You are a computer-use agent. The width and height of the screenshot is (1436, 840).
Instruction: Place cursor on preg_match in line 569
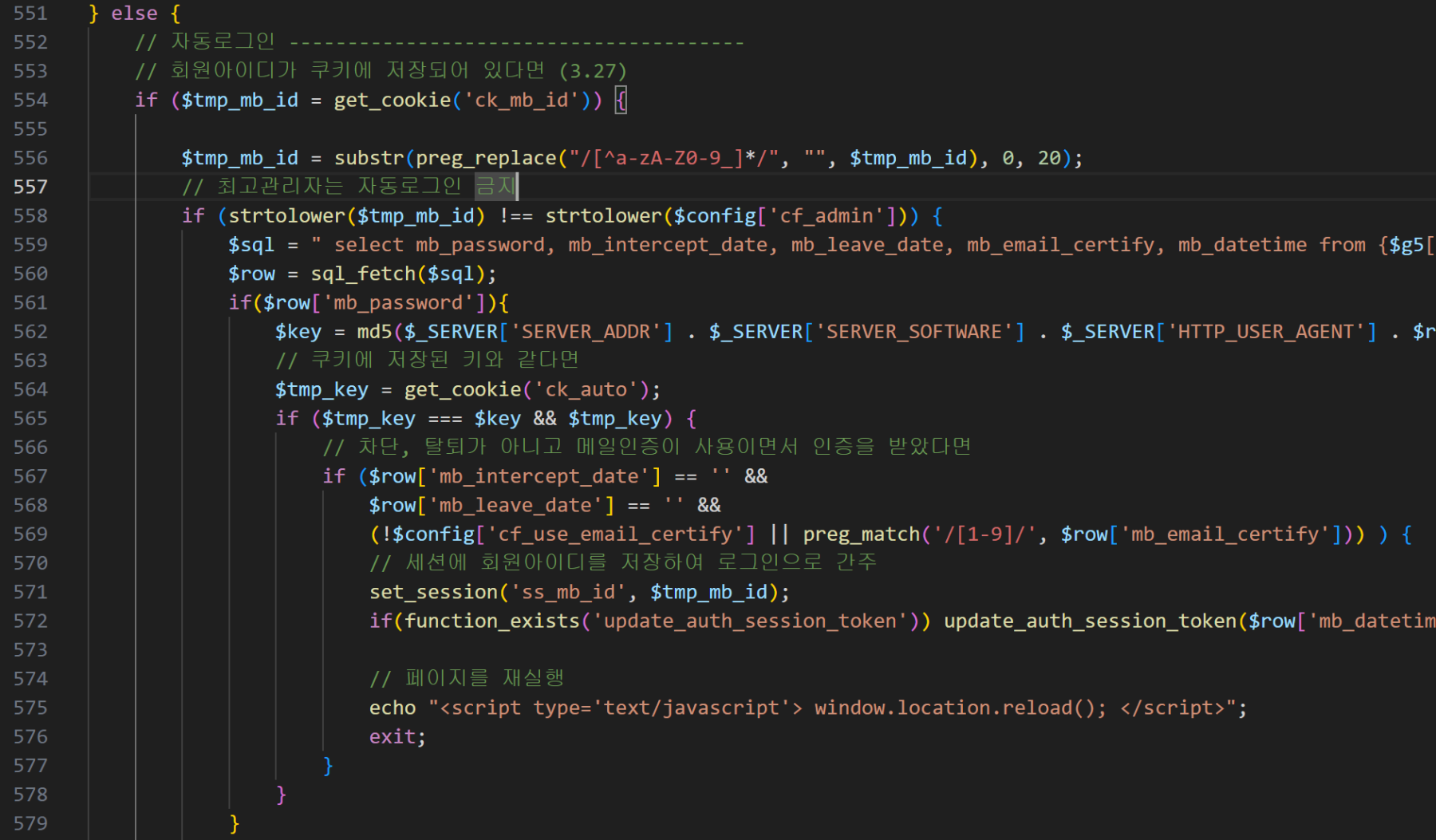pyautogui.click(x=862, y=534)
